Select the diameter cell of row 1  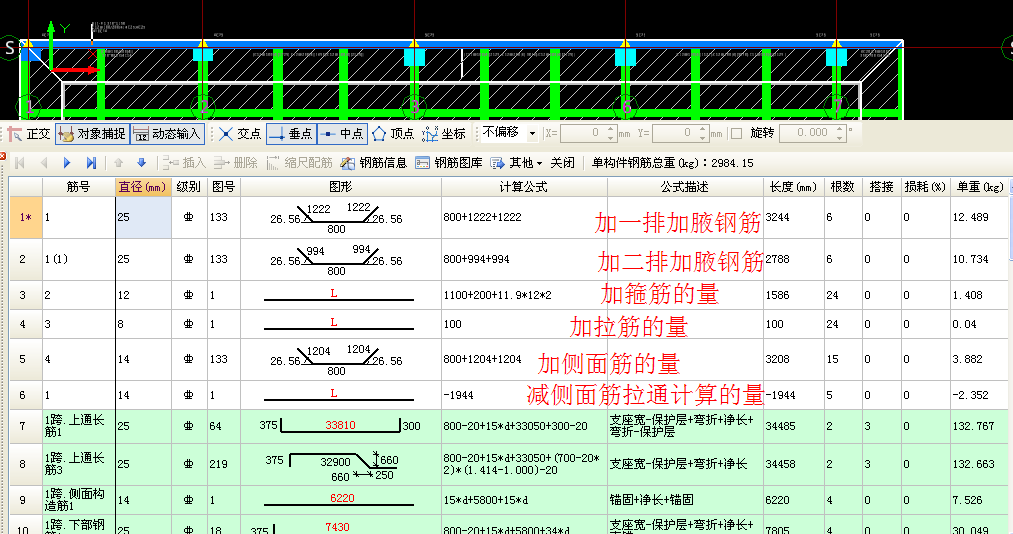click(143, 218)
